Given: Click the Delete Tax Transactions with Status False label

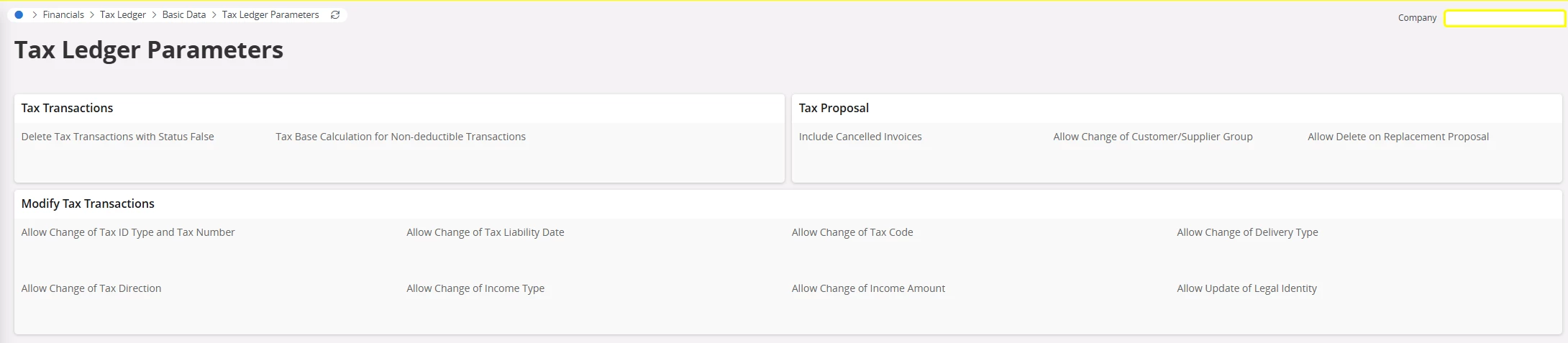Looking at the screenshot, I should (118, 137).
